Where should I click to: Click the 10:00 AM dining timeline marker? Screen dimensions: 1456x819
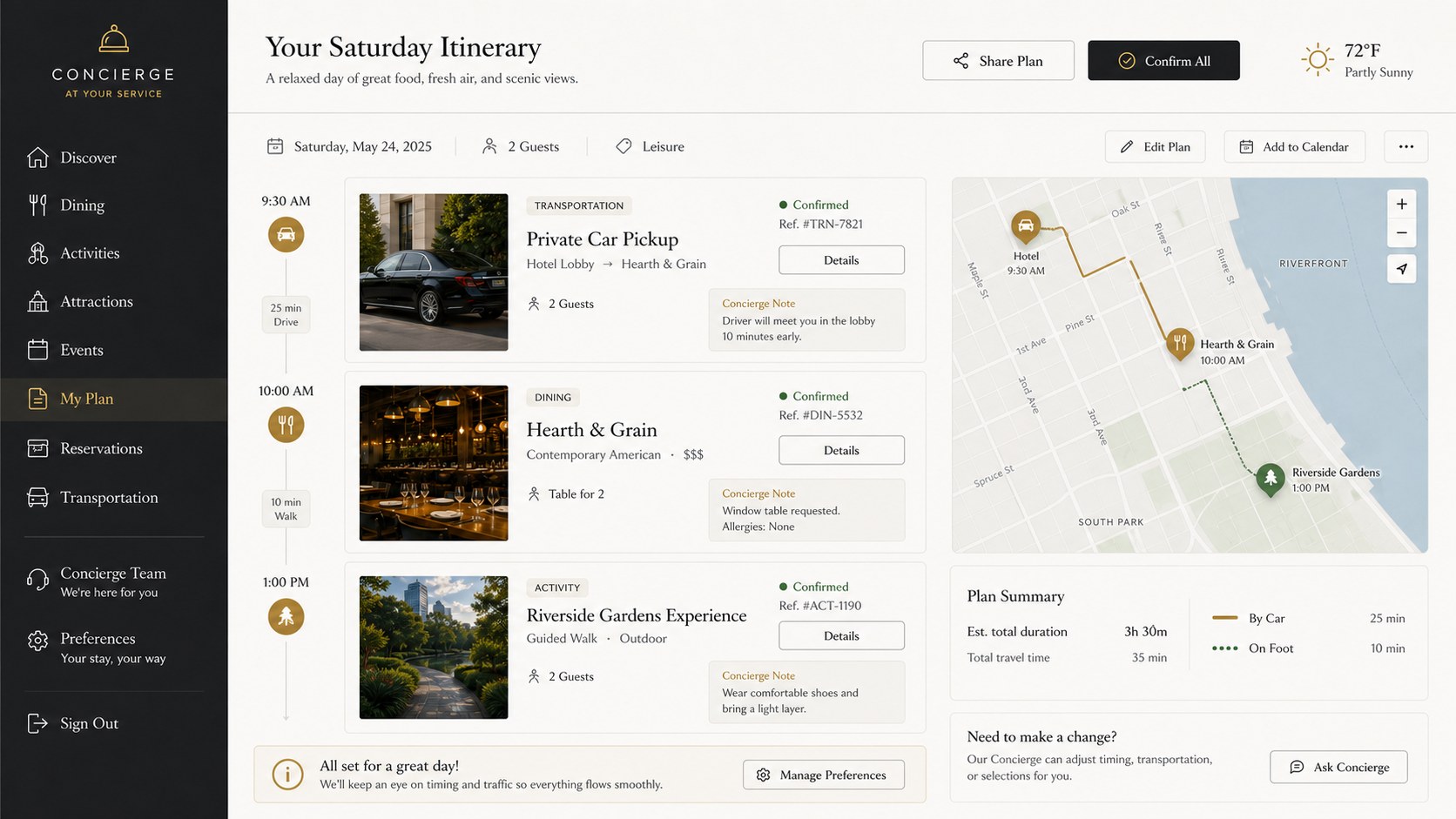pyautogui.click(x=286, y=425)
